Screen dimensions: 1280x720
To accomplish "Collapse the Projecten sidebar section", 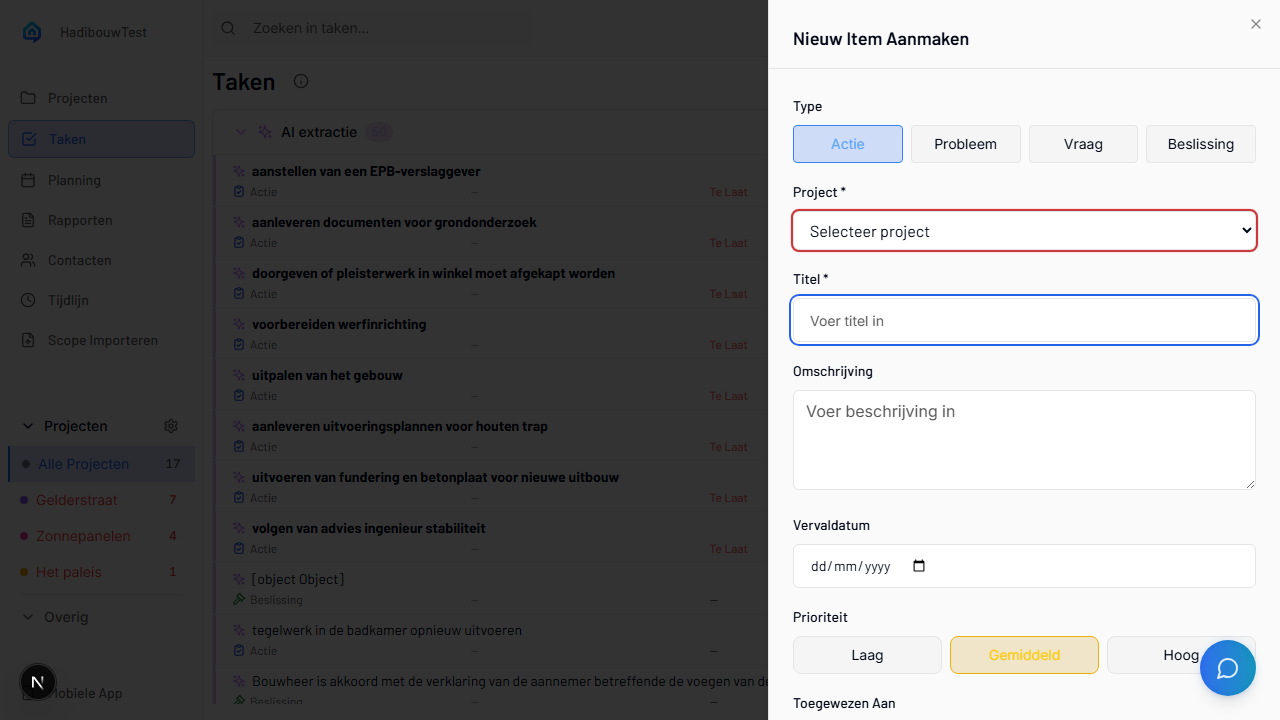I will pyautogui.click(x=28, y=426).
